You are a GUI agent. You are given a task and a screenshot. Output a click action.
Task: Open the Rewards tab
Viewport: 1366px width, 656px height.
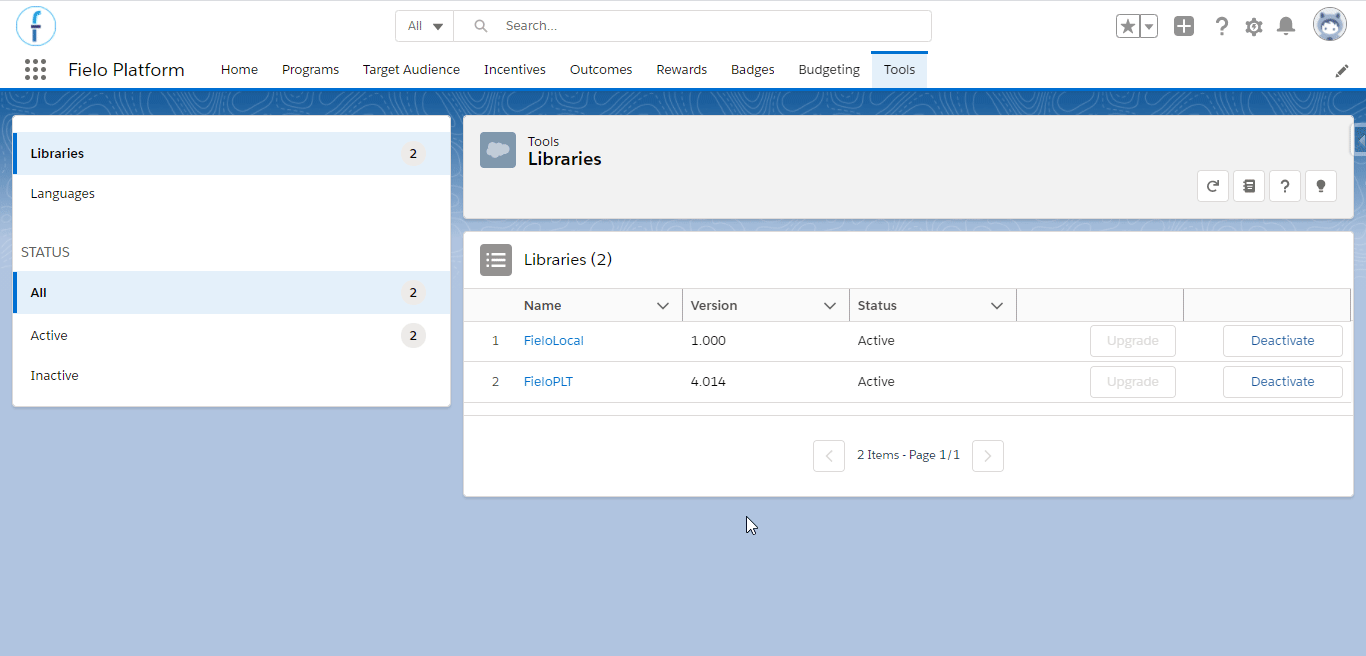681,70
